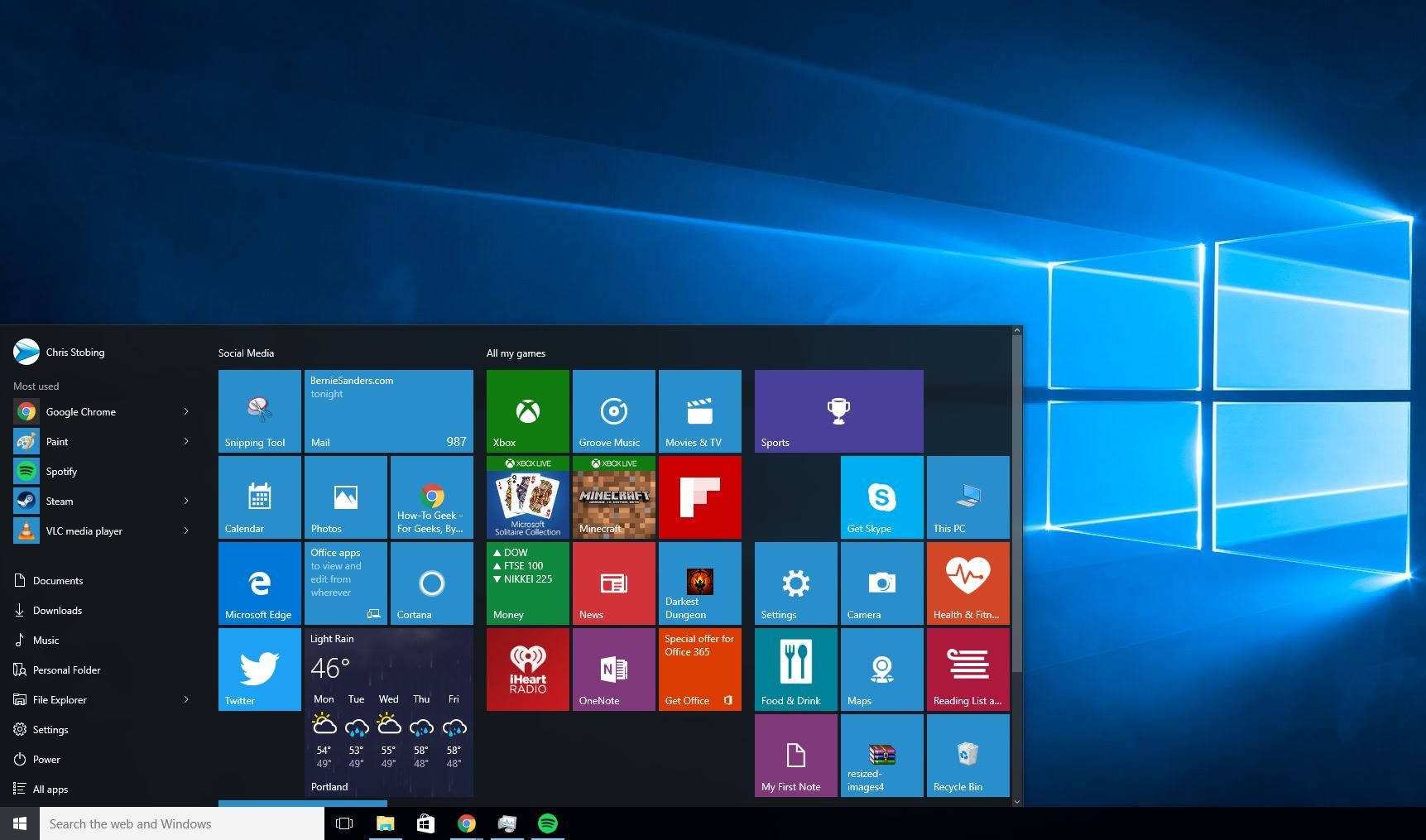
Task: Launch the Darkest Dungeon tile
Action: coord(700,583)
